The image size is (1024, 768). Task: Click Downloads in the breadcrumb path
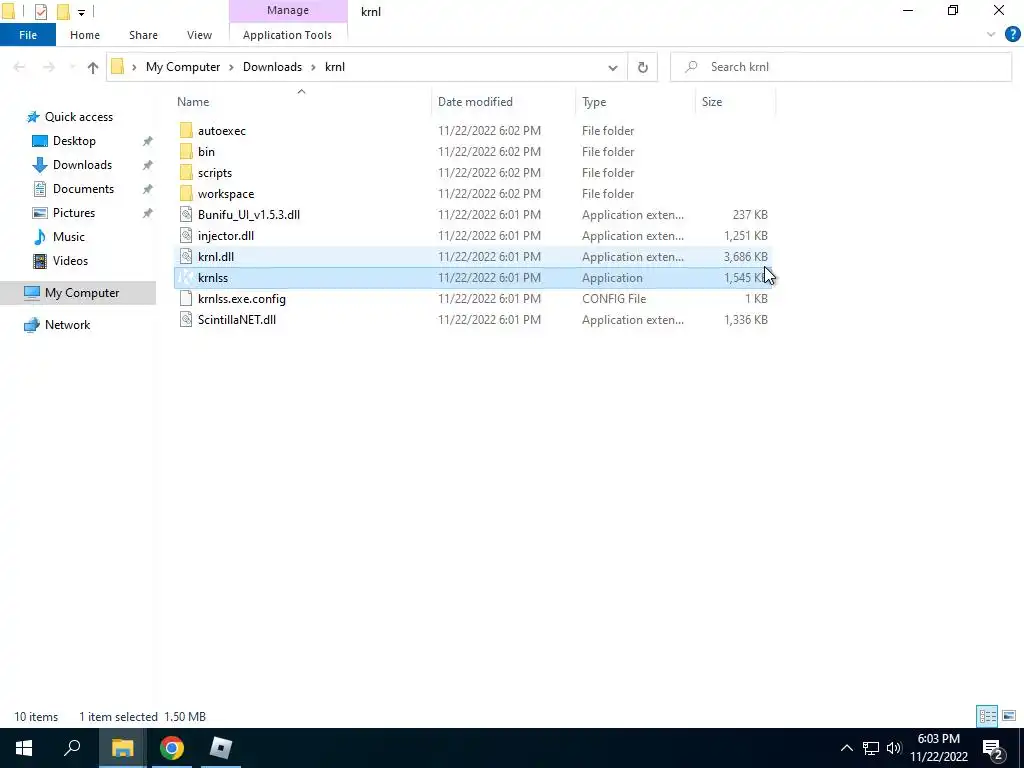coord(272,67)
